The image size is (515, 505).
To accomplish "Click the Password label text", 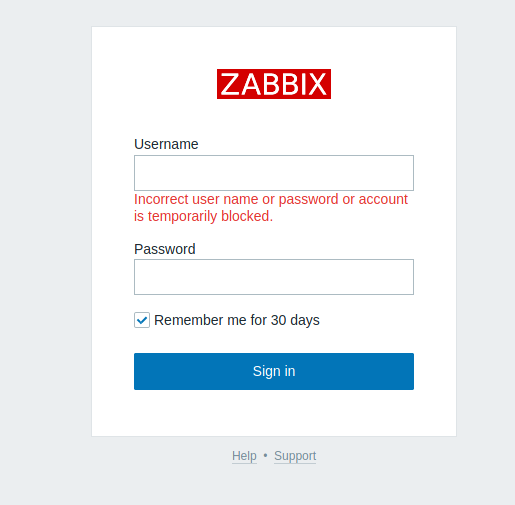I will pos(165,249).
